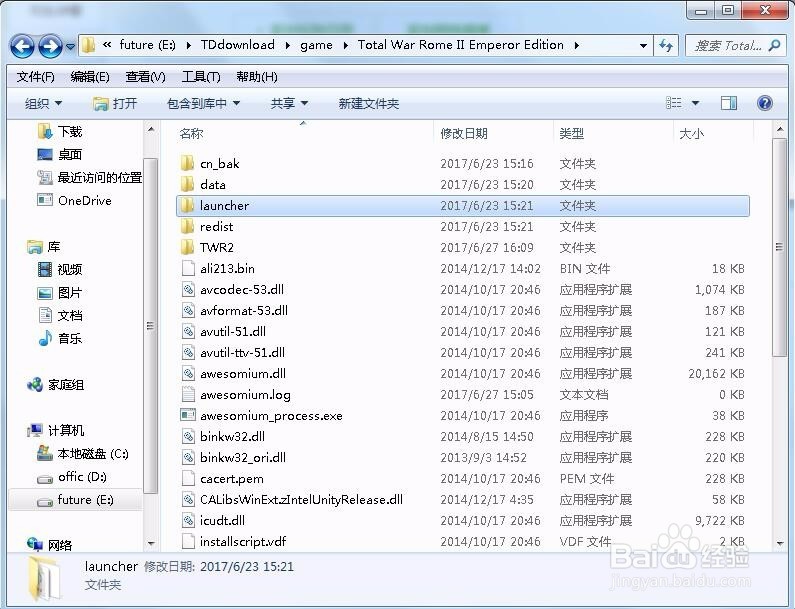Viewport: 795px width, 609px height.
Task: Open the 文件(F) menu
Action: point(35,77)
